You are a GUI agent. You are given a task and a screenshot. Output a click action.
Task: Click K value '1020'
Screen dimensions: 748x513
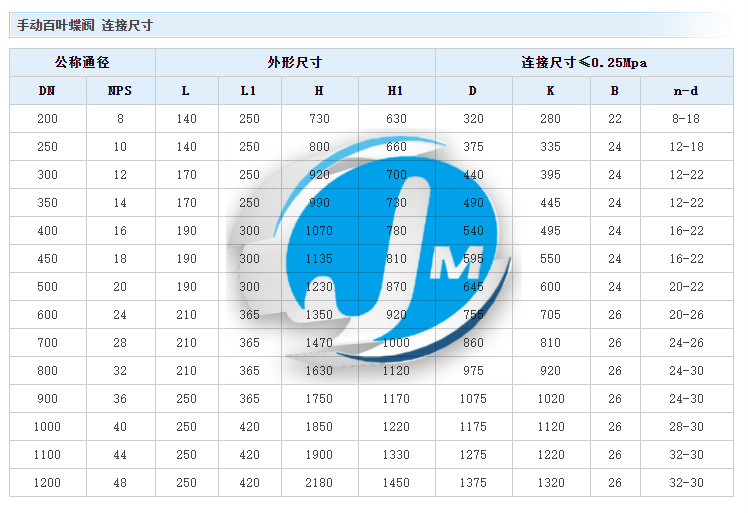click(551, 399)
